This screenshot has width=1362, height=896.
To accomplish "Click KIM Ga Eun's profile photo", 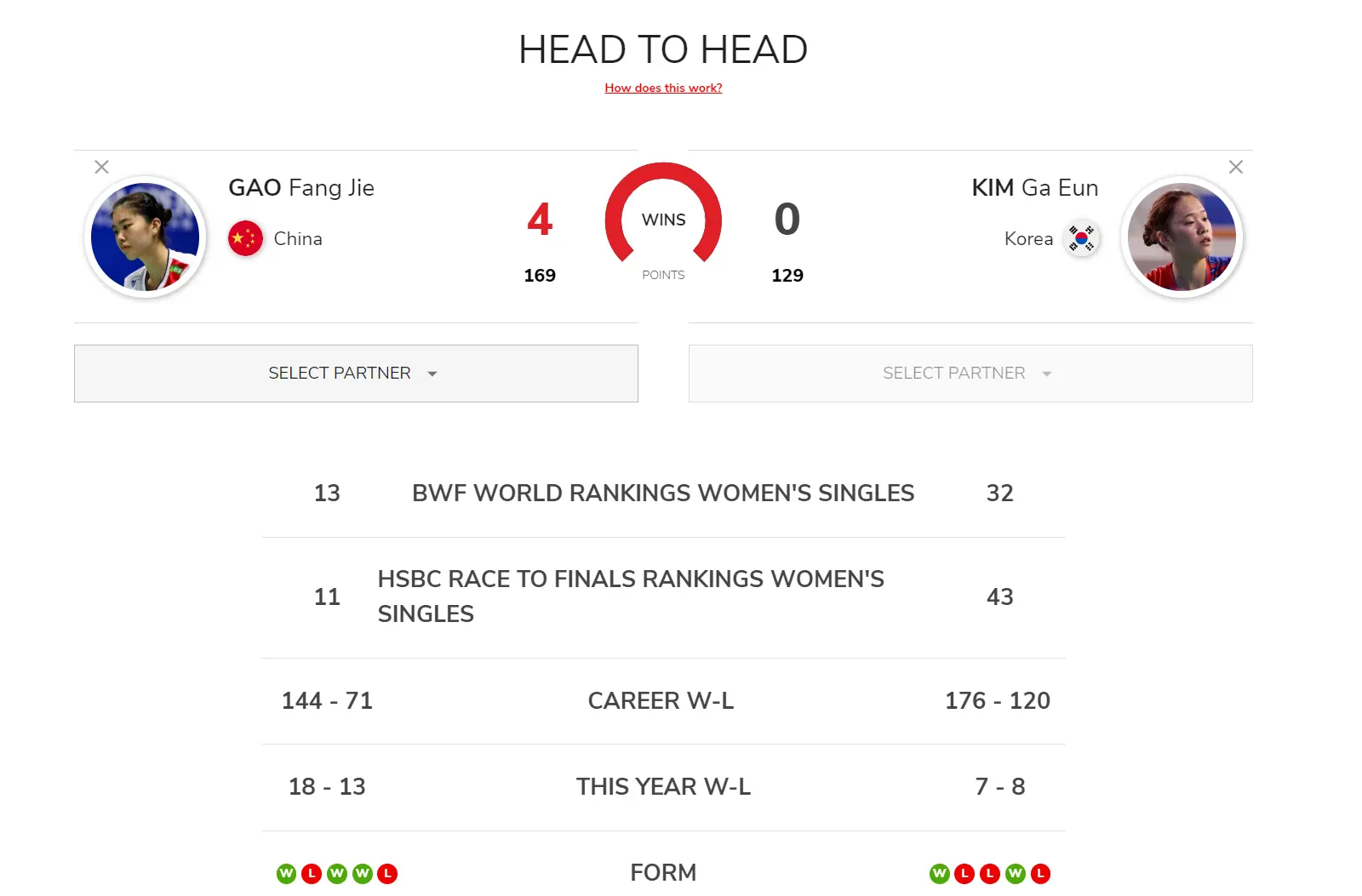I will [x=1182, y=237].
